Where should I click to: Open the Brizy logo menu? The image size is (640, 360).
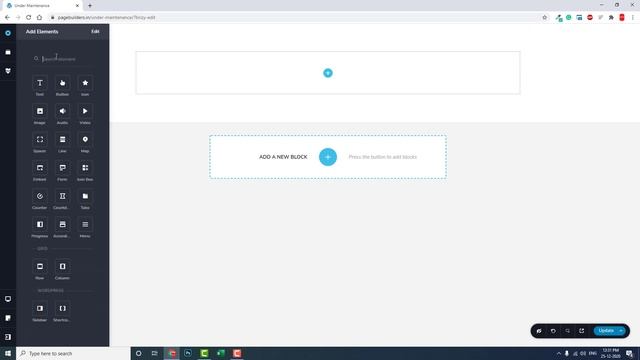pos(8,33)
